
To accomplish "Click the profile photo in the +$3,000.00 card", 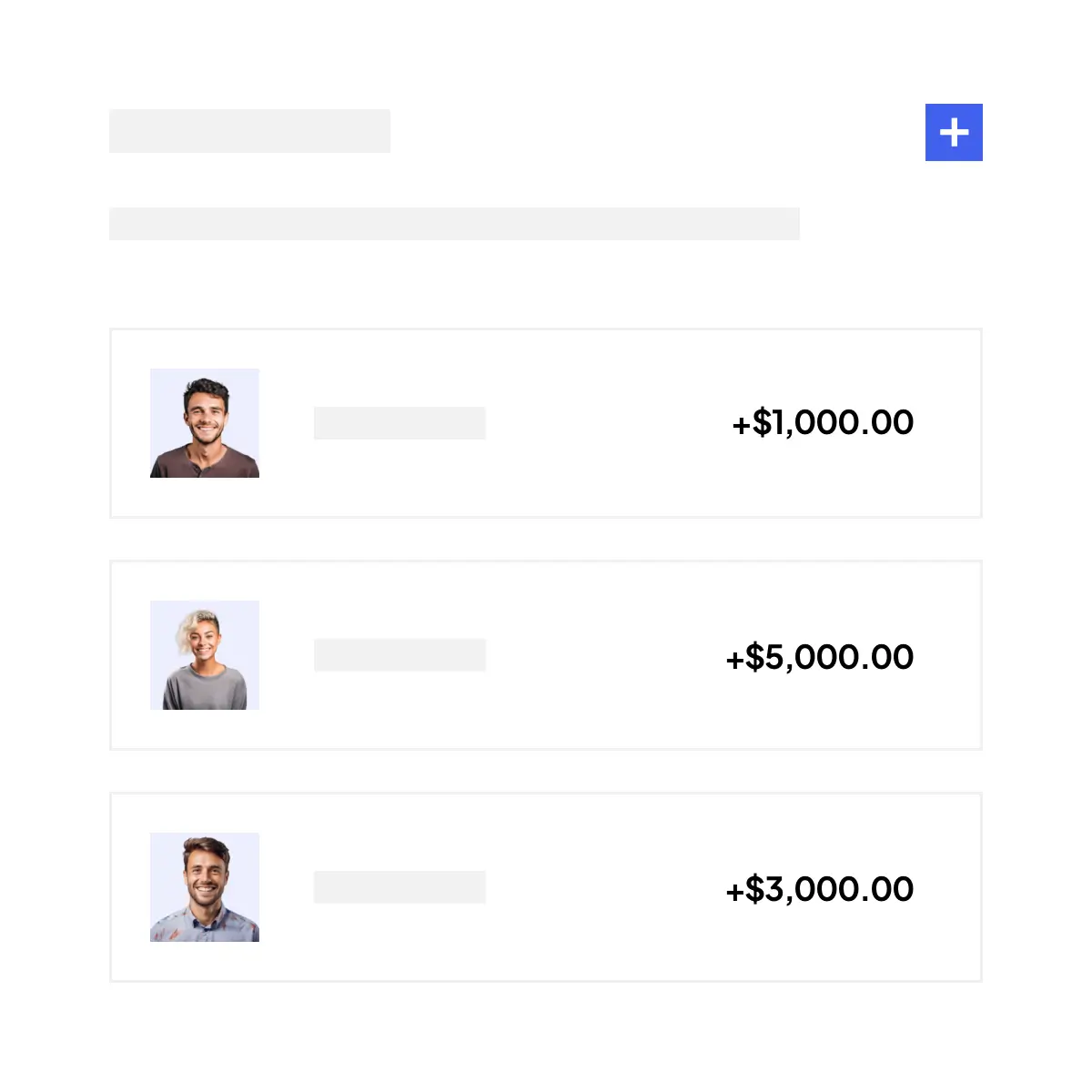I will (205, 887).
